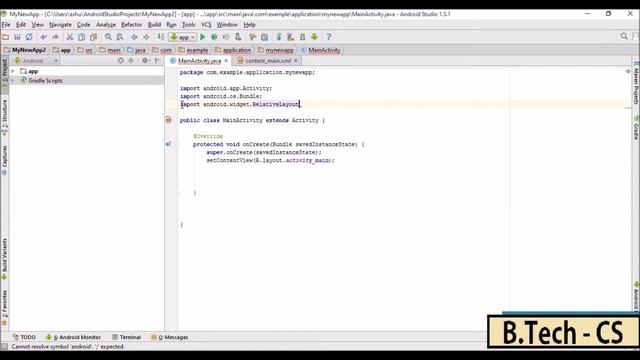Click the Navigate Back arrow icon

point(134,37)
